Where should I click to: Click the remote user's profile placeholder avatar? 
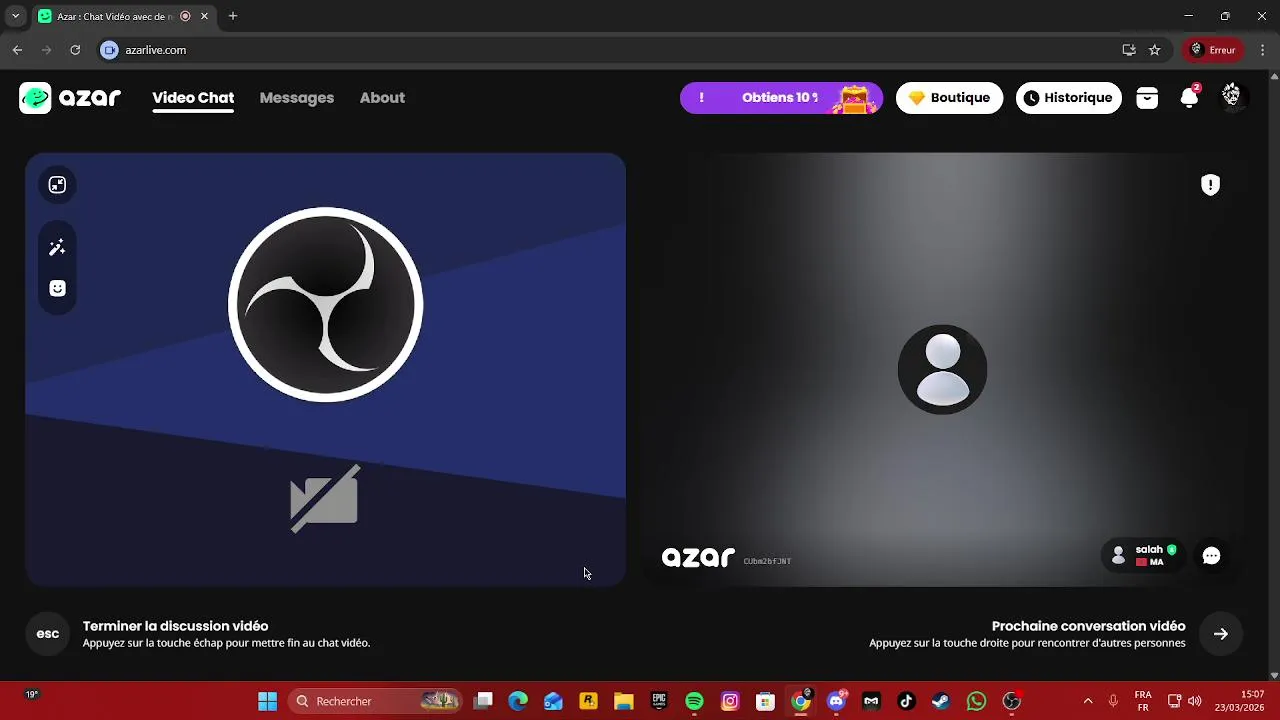[942, 369]
